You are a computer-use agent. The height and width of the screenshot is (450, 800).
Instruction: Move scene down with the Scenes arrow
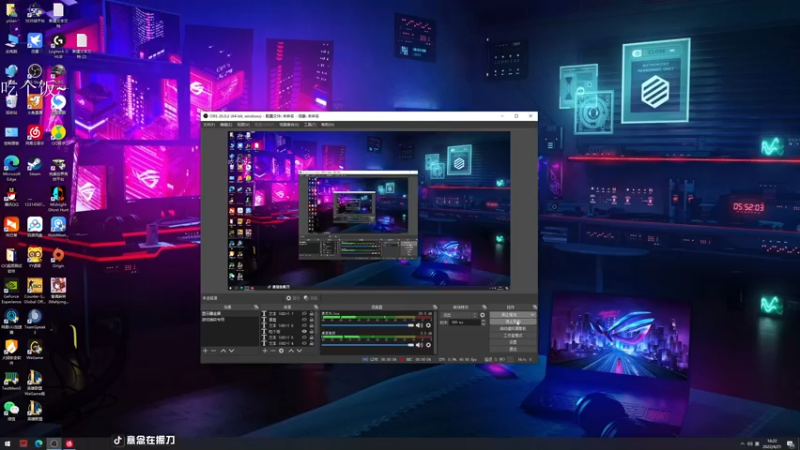click(232, 351)
